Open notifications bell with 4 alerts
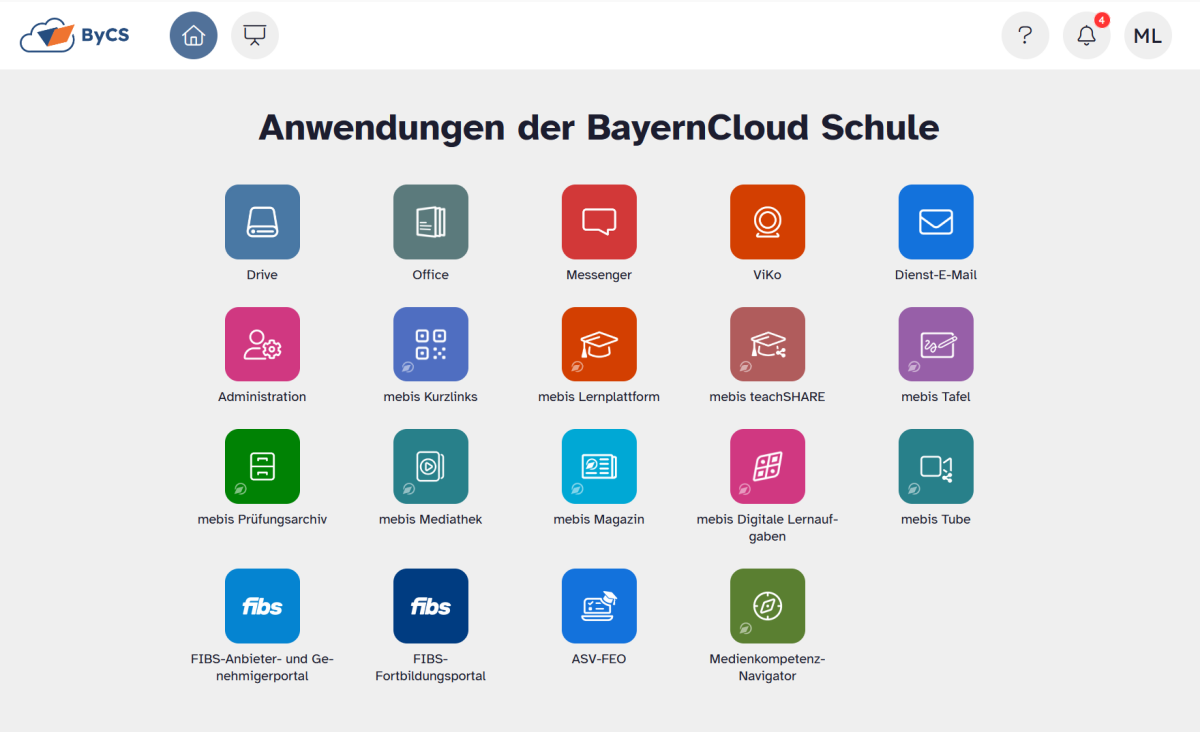This screenshot has width=1200, height=732. coord(1086,36)
